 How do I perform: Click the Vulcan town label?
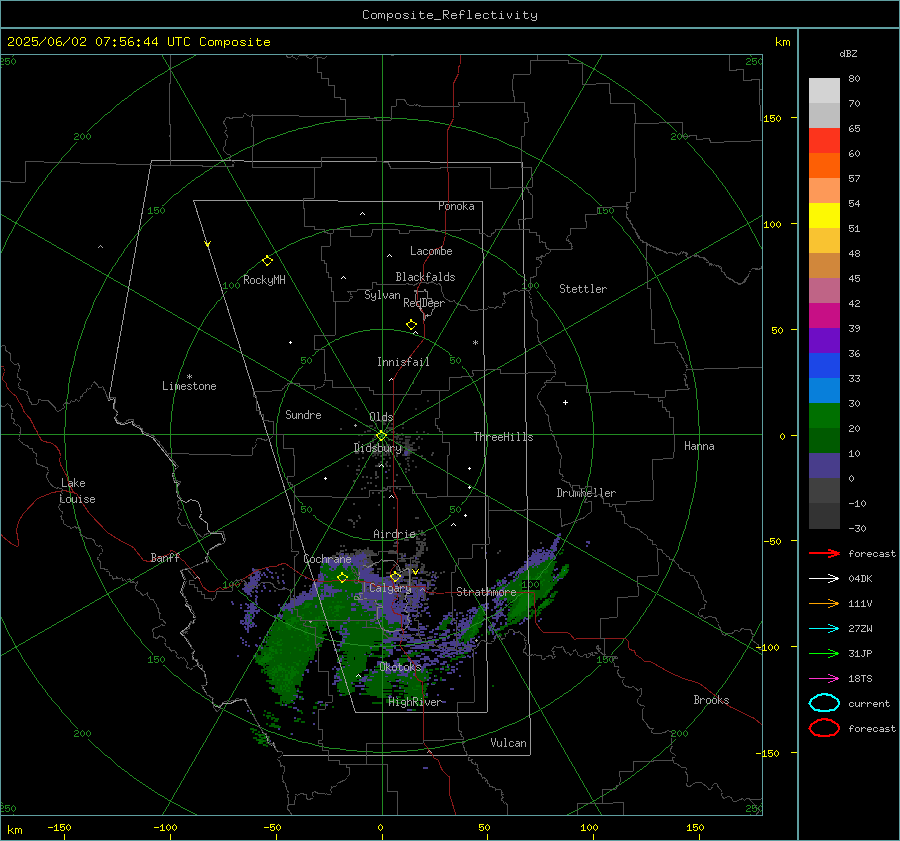[x=509, y=743]
